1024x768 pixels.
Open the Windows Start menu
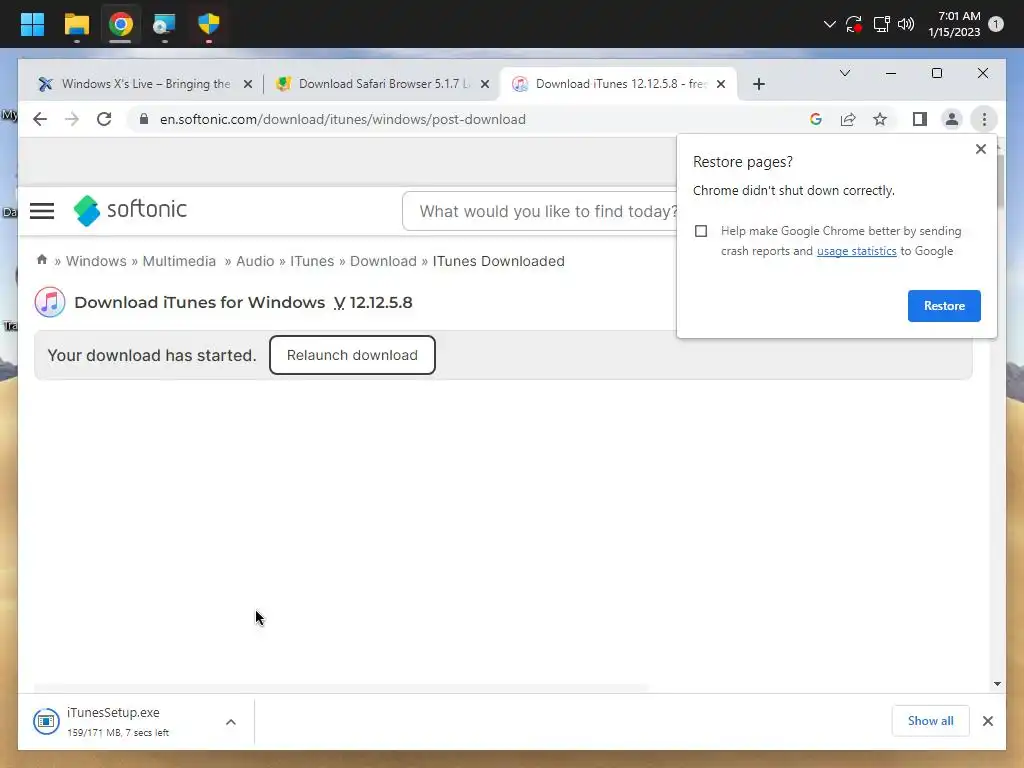point(32,24)
